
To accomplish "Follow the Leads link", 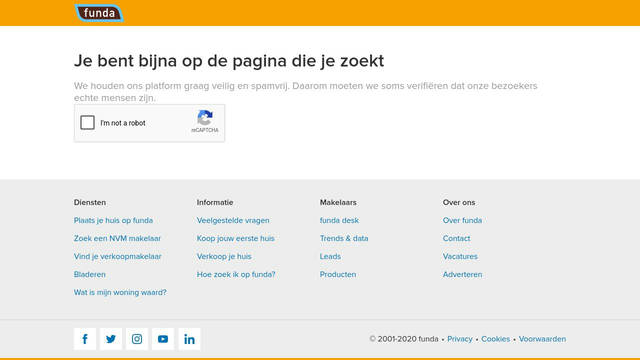I will click(330, 256).
